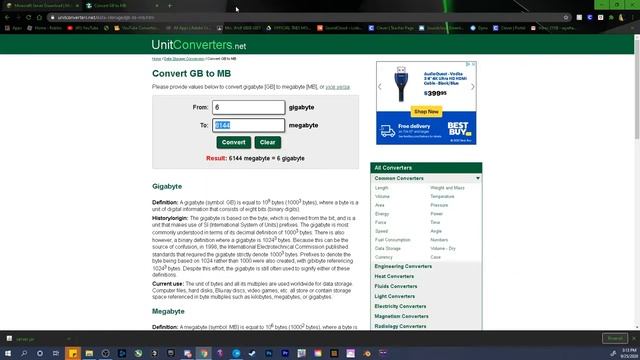640x360 pixels.
Task: Click Google Chrome on the taskbar
Action: [x=204, y=353]
